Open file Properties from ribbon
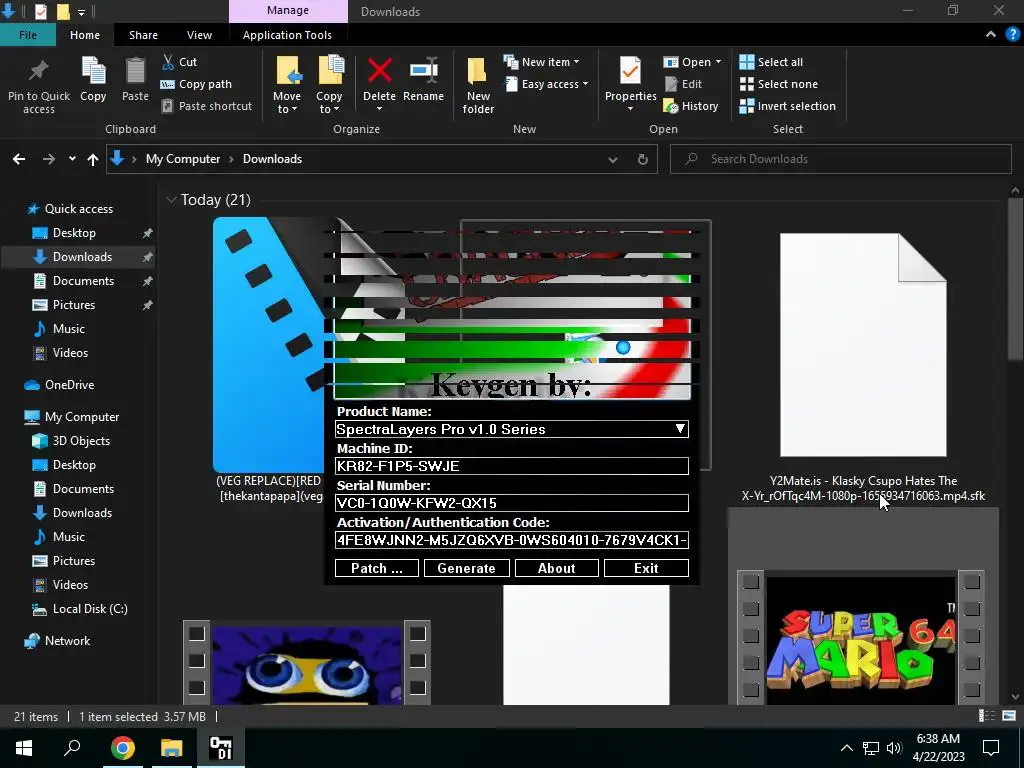 point(630,84)
